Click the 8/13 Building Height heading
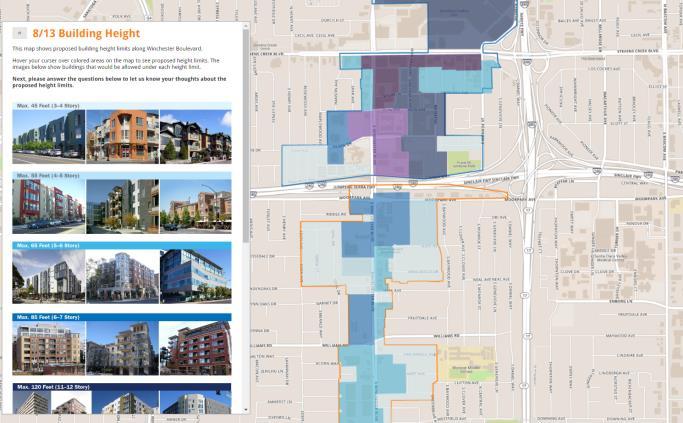Viewport: 683px width, 423px height. [x=86, y=33]
